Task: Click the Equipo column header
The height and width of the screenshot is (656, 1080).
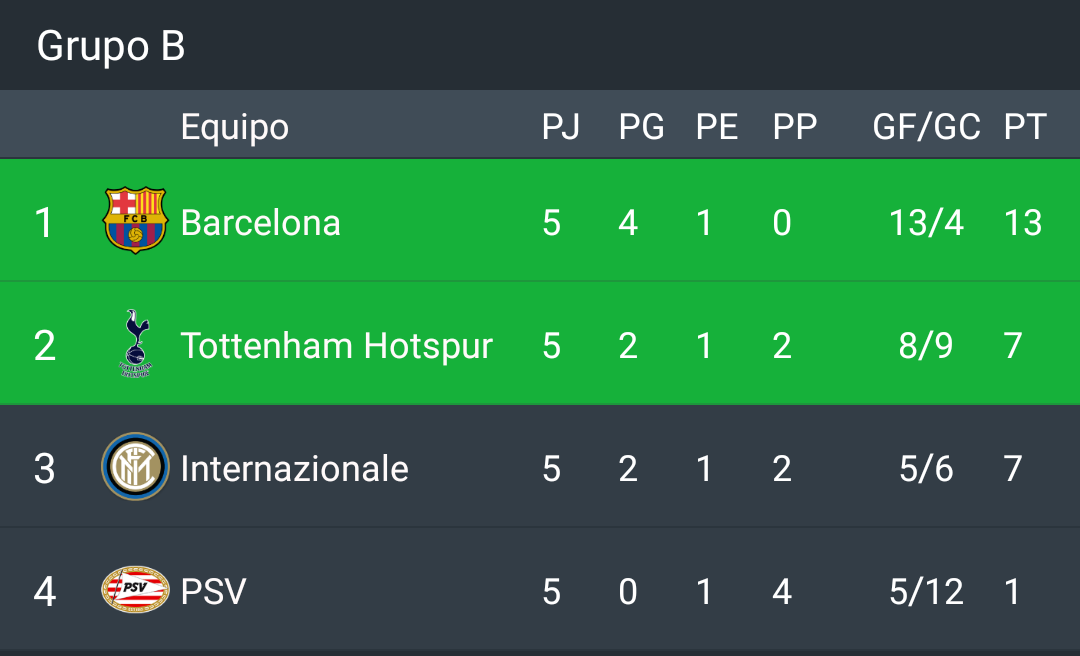Action: (x=235, y=127)
